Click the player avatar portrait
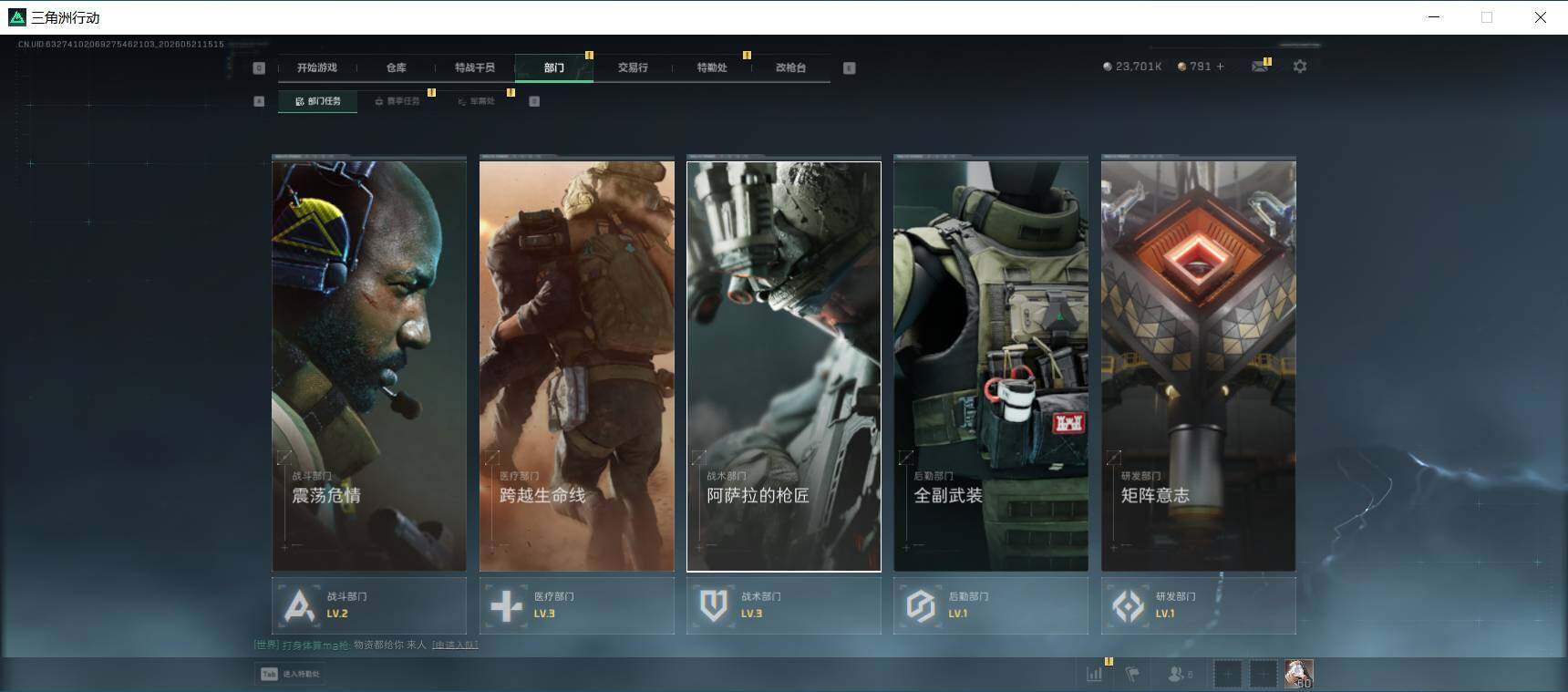This screenshot has width=1568, height=692. 1299,674
